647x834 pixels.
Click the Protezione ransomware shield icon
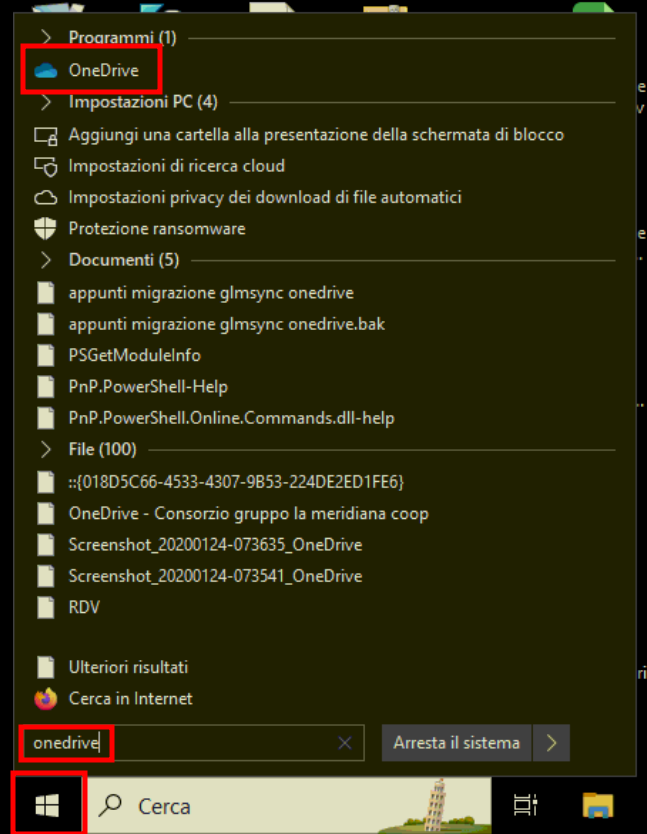[x=45, y=229]
